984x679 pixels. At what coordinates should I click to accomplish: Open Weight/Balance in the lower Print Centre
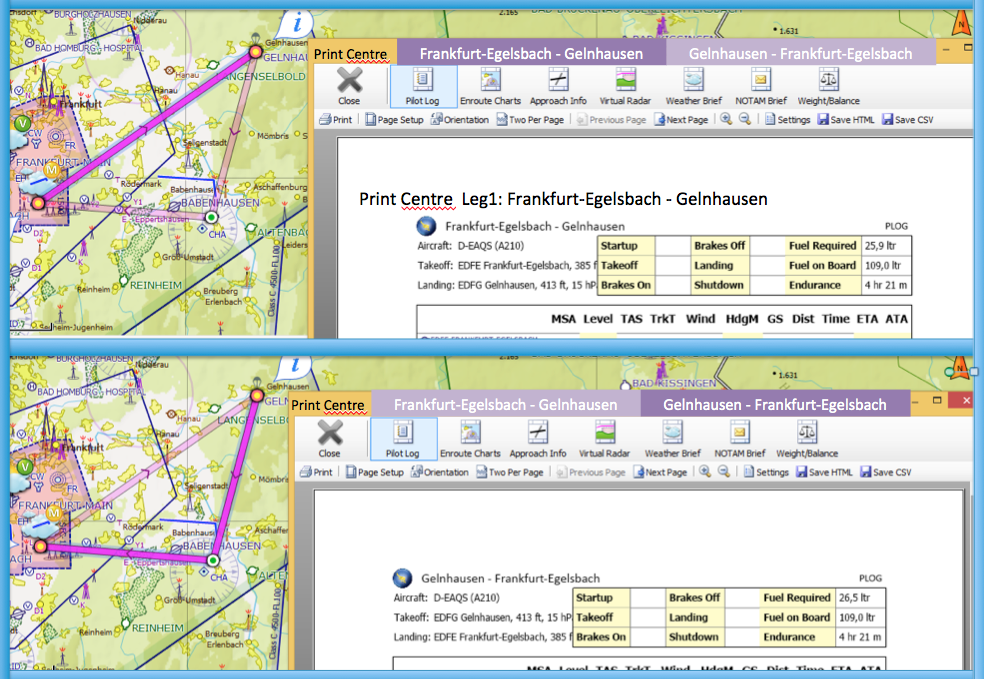click(x=807, y=438)
